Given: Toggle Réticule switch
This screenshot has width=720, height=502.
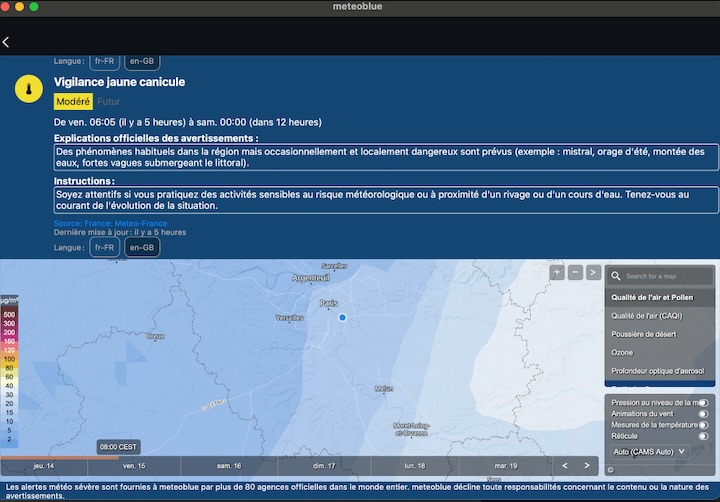Looking at the screenshot, I should [x=703, y=436].
